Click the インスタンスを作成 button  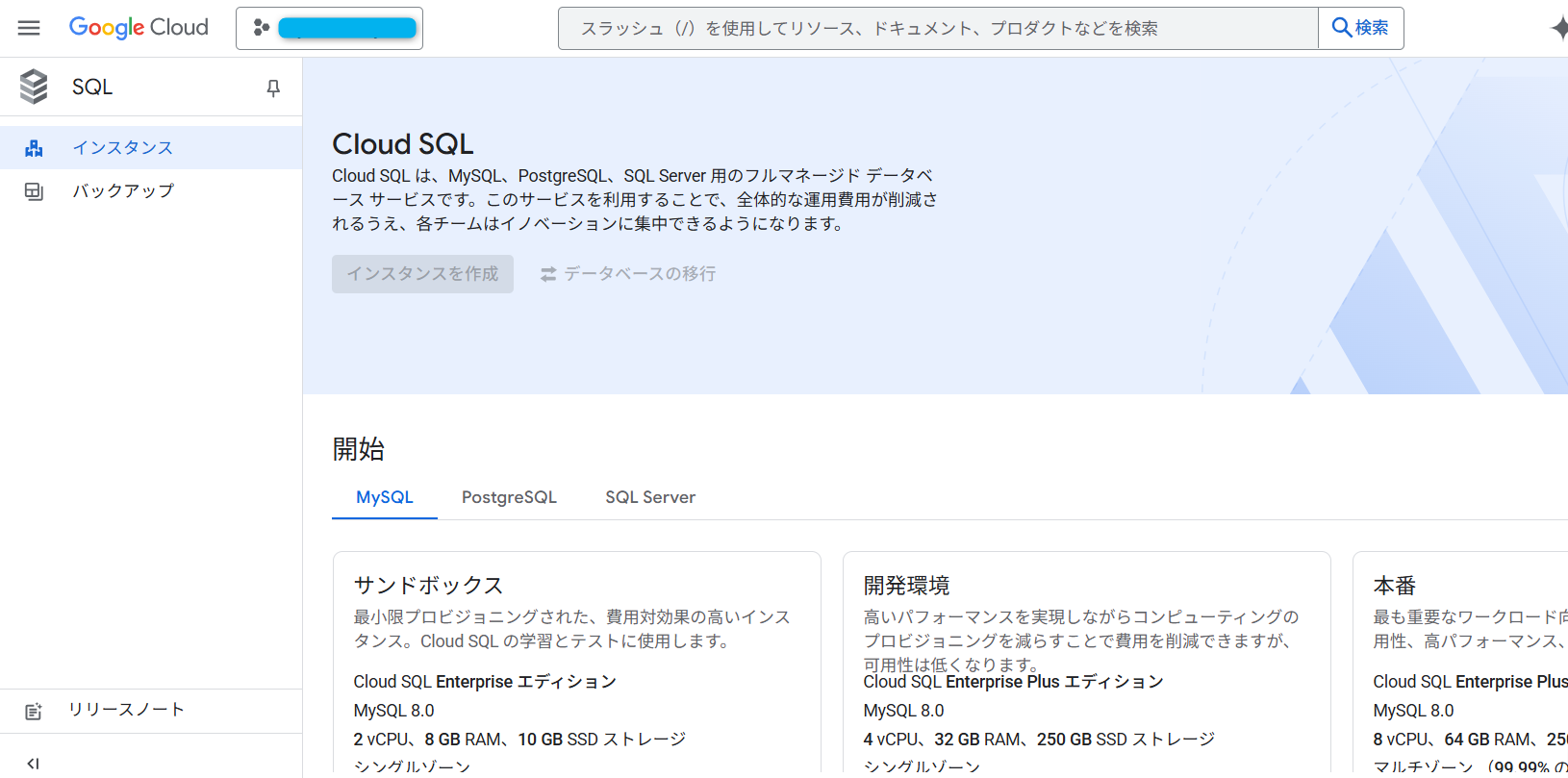pyautogui.click(x=422, y=274)
